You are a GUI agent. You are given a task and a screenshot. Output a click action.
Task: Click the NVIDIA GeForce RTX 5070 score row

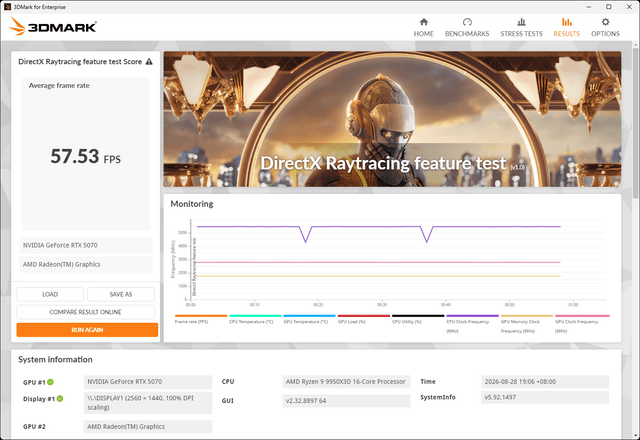point(85,245)
